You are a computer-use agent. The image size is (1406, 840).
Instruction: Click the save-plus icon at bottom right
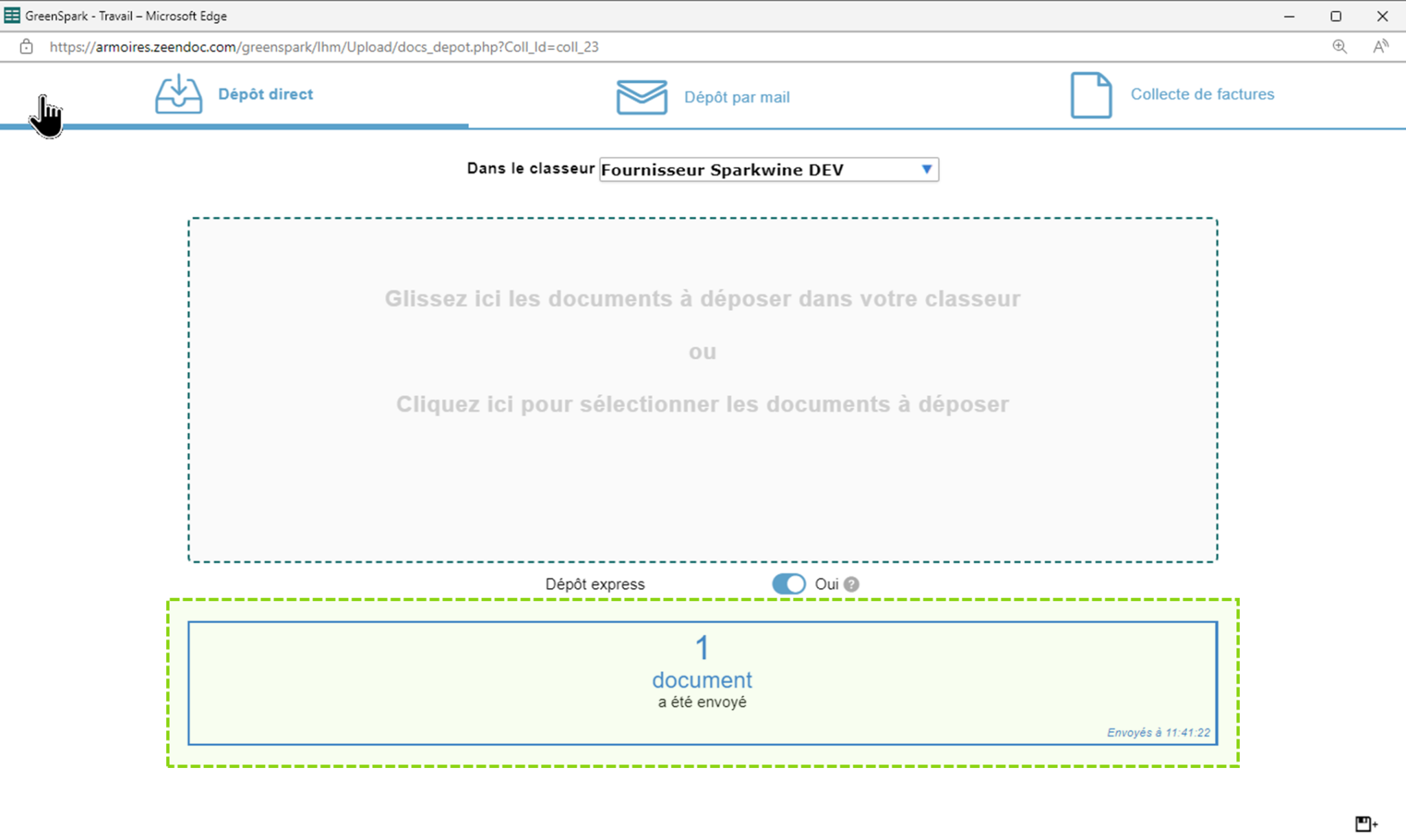(1365, 824)
